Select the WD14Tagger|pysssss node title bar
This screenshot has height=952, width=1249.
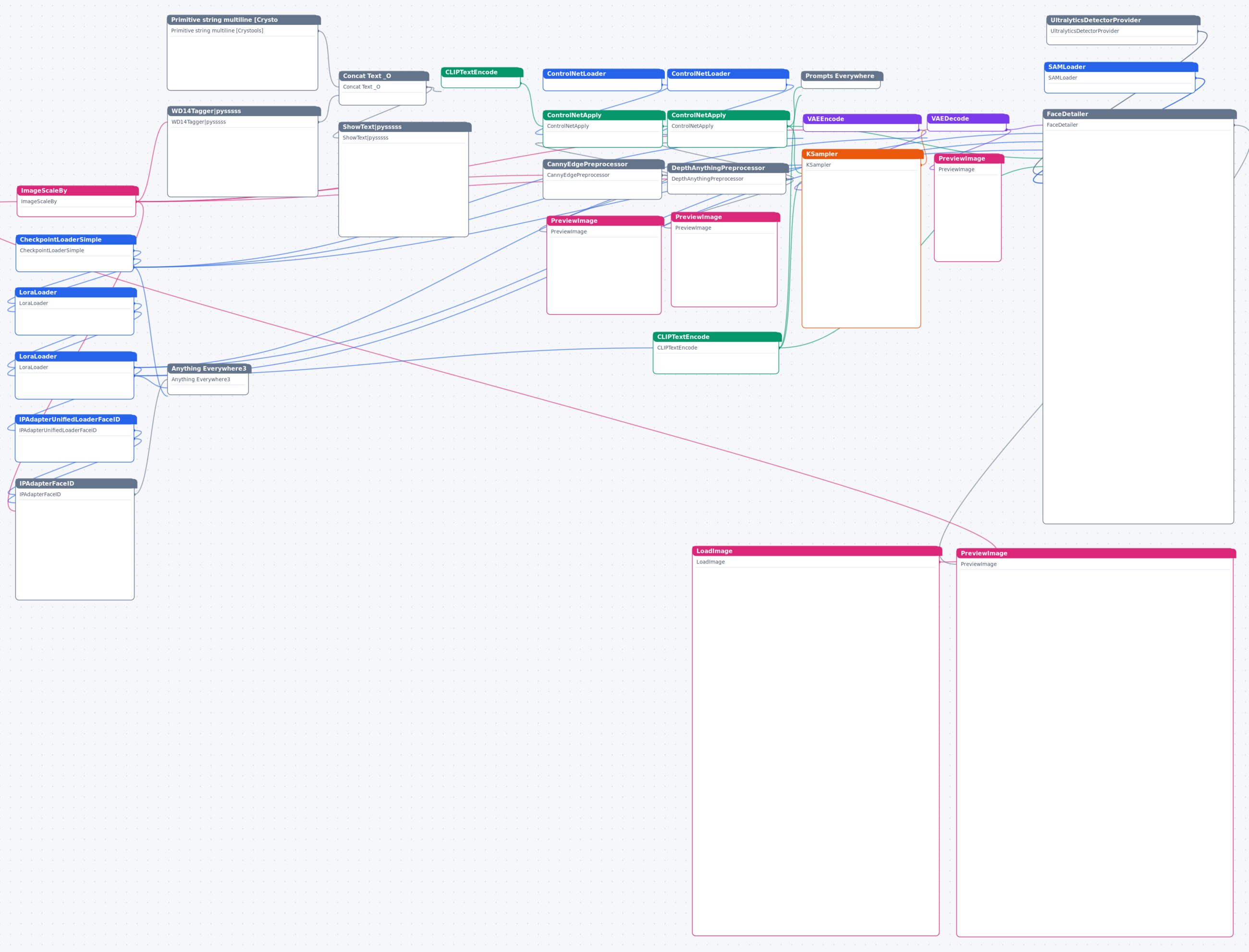point(244,111)
